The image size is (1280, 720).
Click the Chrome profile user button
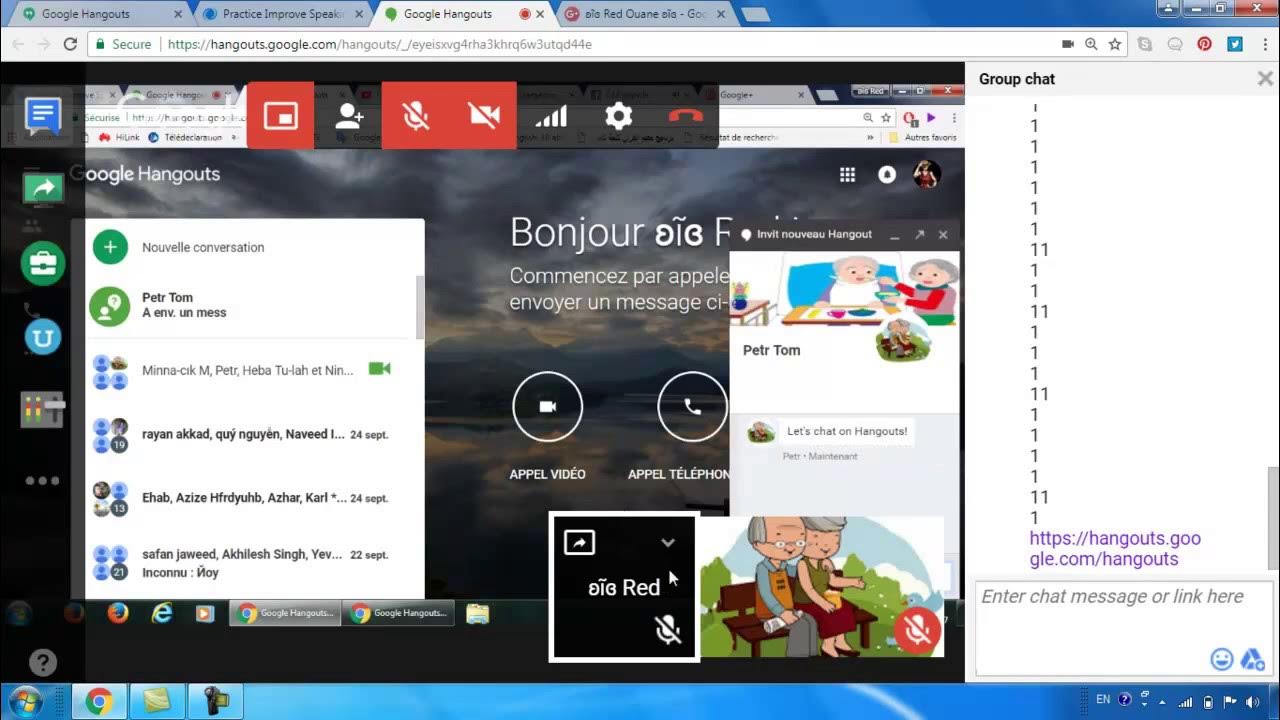(1169, 8)
